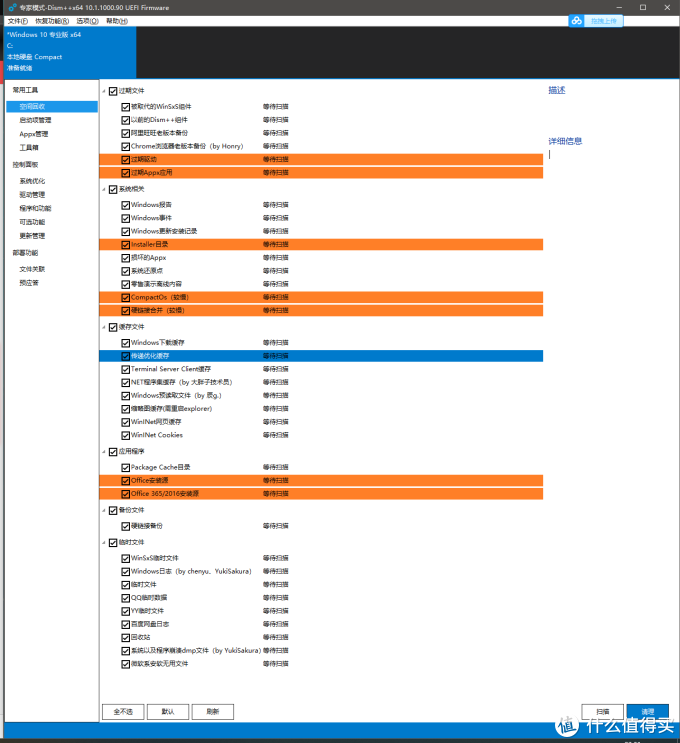Uncheck the Installer目录 checkbox
The image size is (680, 743).
click(126, 245)
